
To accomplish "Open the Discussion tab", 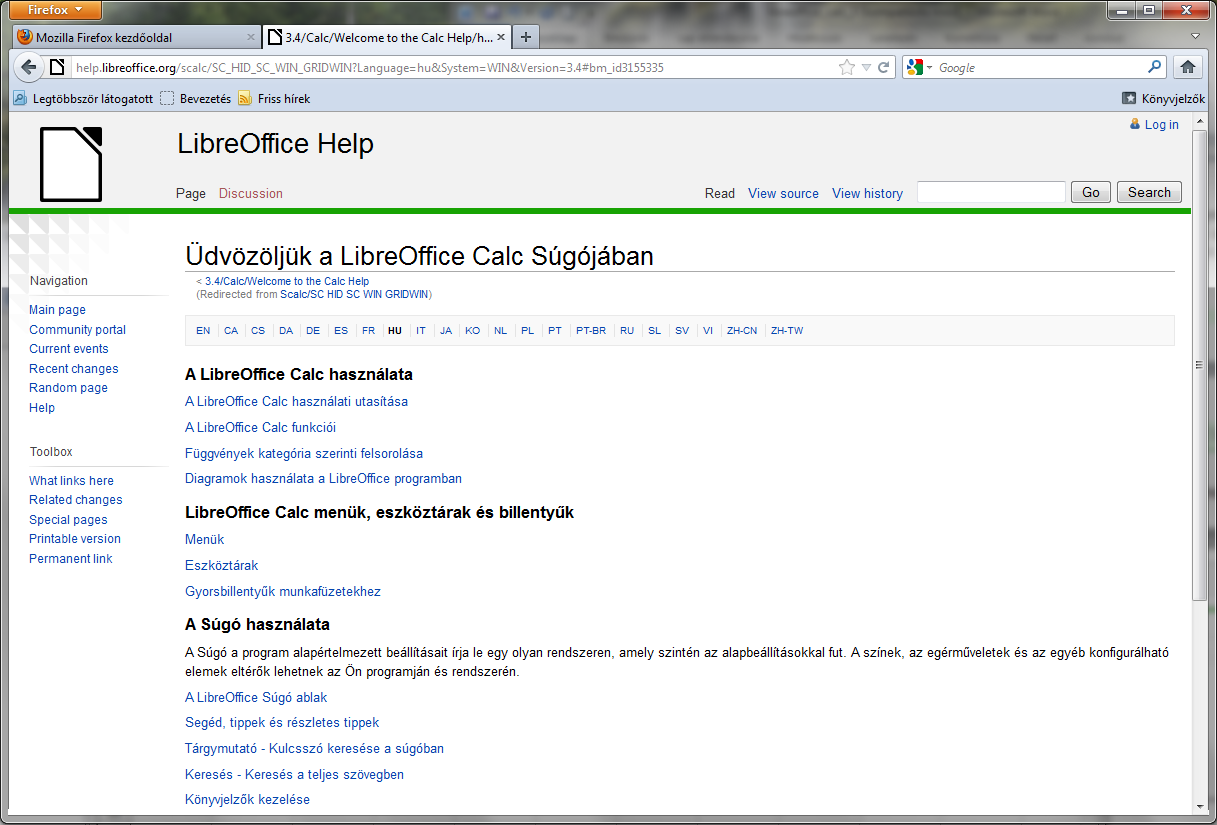I will tap(251, 193).
